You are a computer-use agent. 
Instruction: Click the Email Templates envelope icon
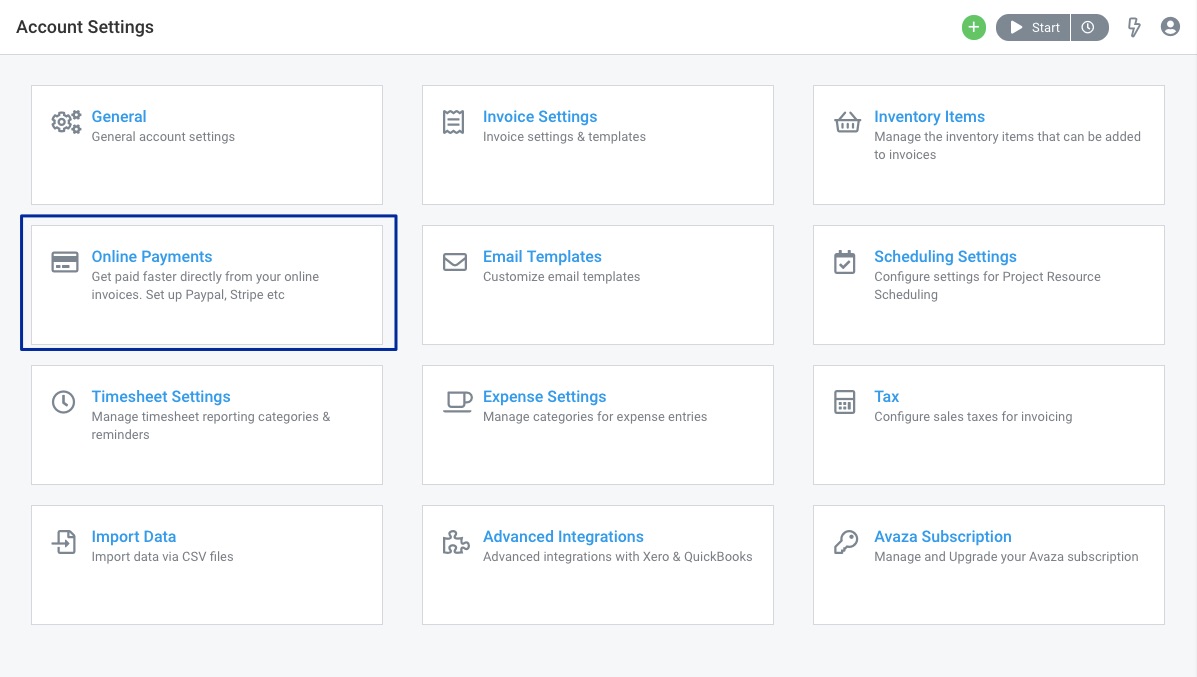[455, 262]
